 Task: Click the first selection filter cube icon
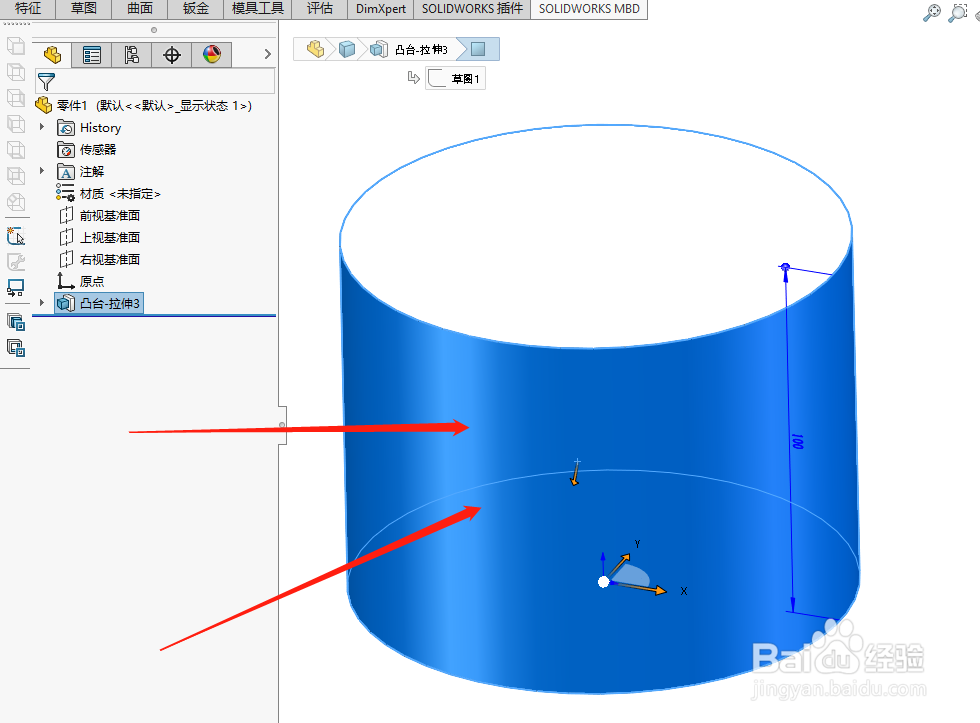(16, 46)
